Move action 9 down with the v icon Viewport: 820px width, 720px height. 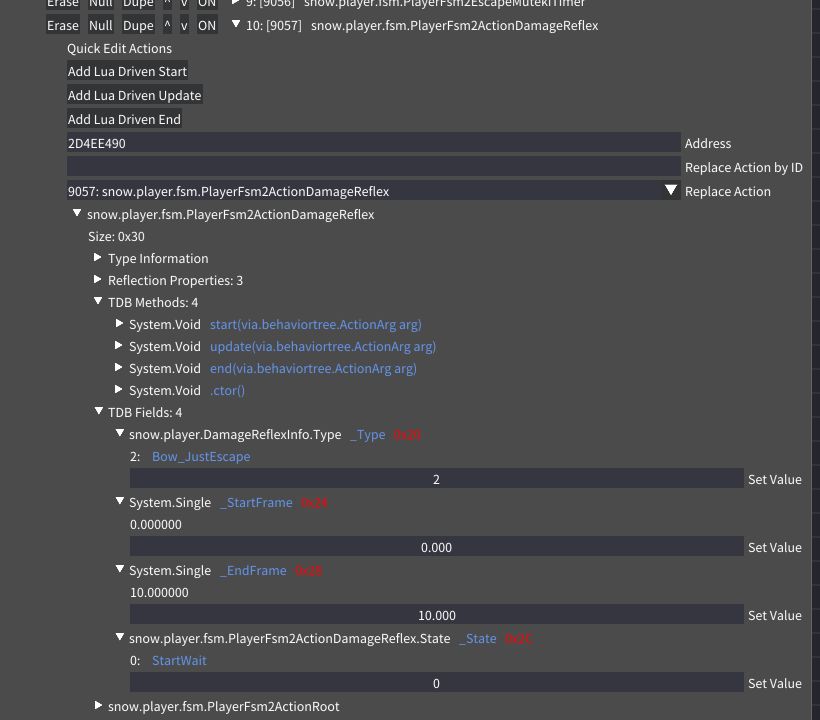pos(184,4)
